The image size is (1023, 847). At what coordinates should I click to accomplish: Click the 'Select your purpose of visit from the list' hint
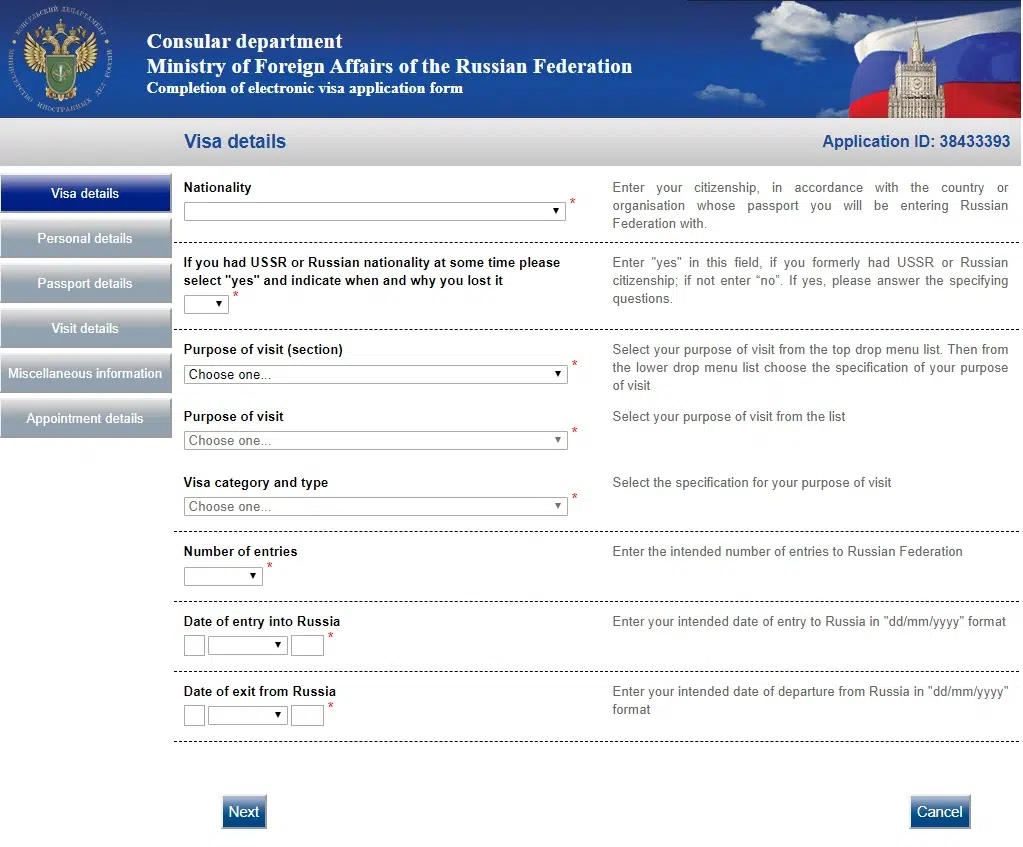click(x=729, y=416)
